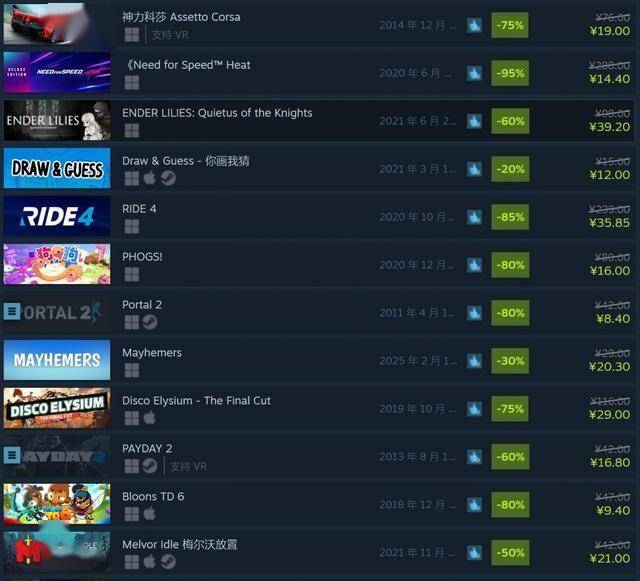This screenshot has height=581, width=640.
Task: Click the -95% discount badge for Need for Speed
Action: point(510,73)
